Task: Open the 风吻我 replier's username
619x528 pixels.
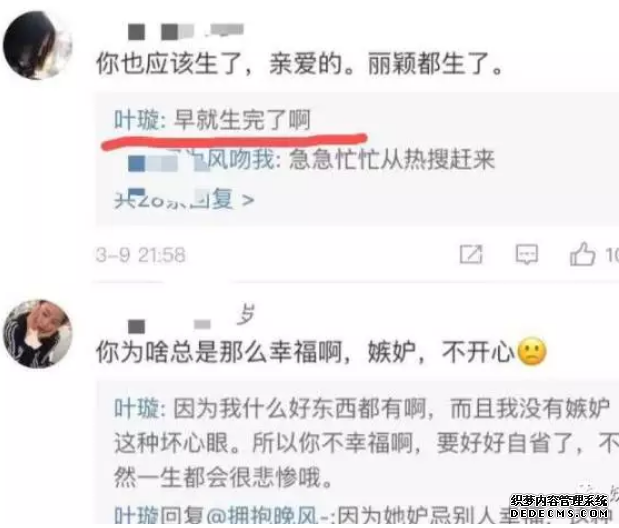Action: pyautogui.click(x=202, y=160)
